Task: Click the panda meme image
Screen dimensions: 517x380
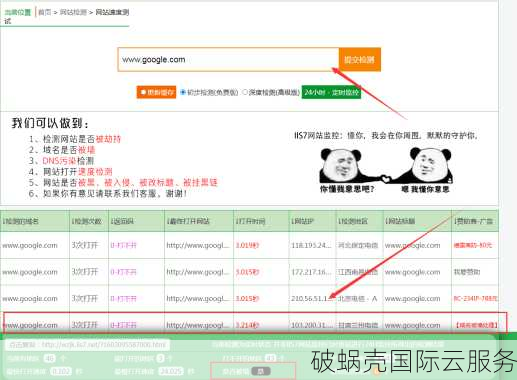Action: tap(386, 170)
